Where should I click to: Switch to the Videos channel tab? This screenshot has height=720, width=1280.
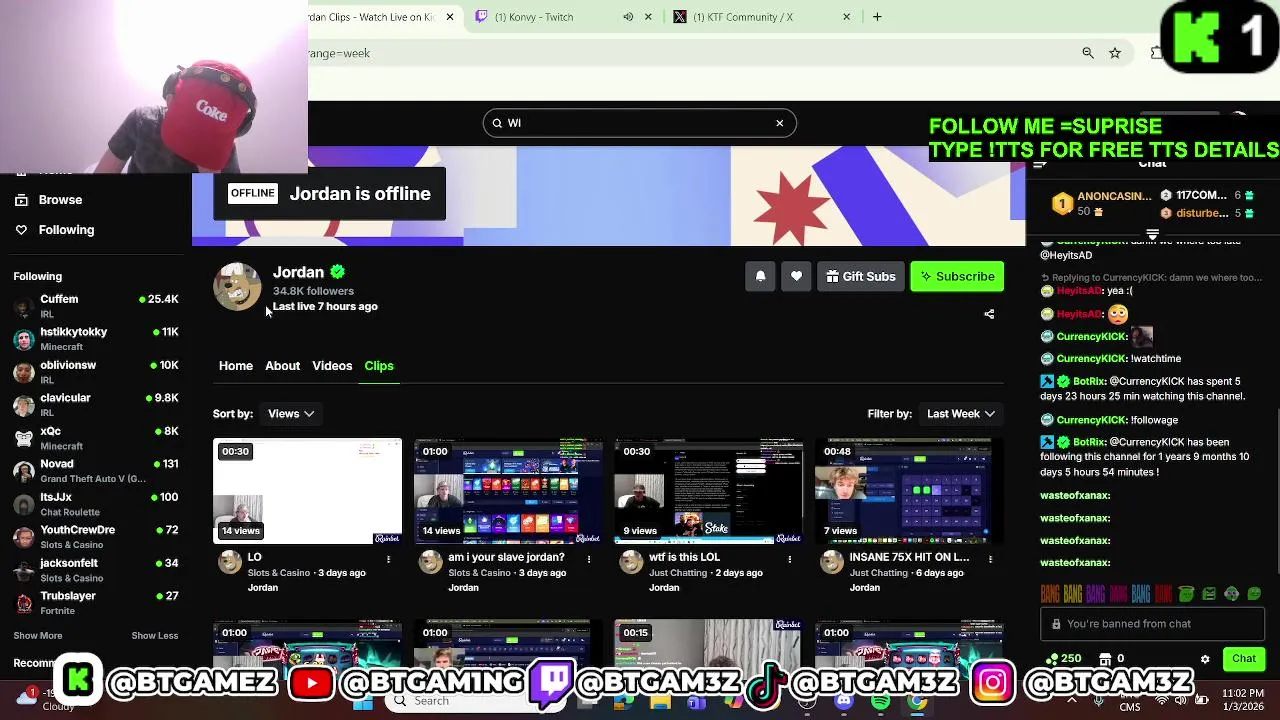[x=332, y=366]
